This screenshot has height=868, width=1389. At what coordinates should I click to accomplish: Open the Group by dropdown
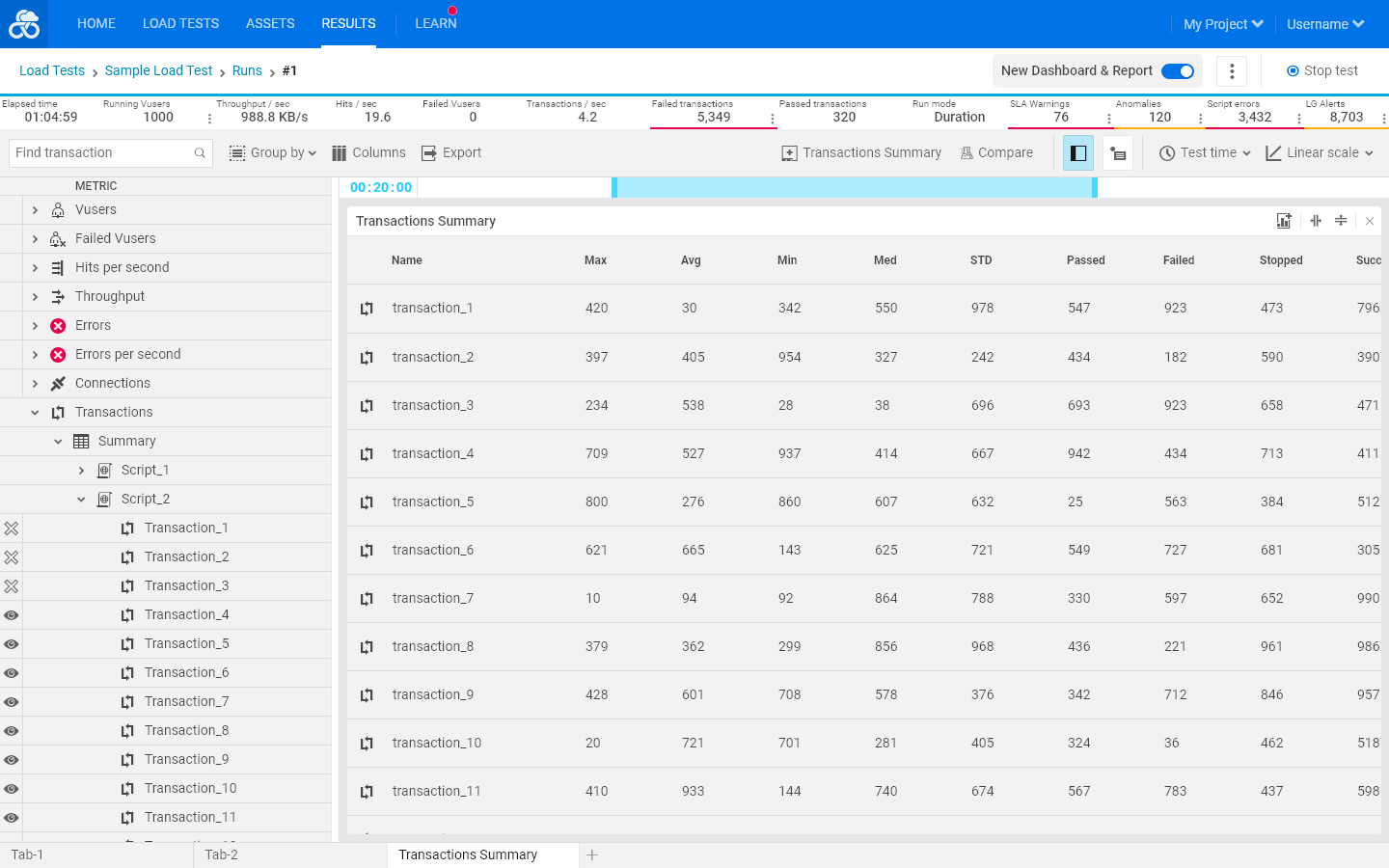(x=273, y=153)
